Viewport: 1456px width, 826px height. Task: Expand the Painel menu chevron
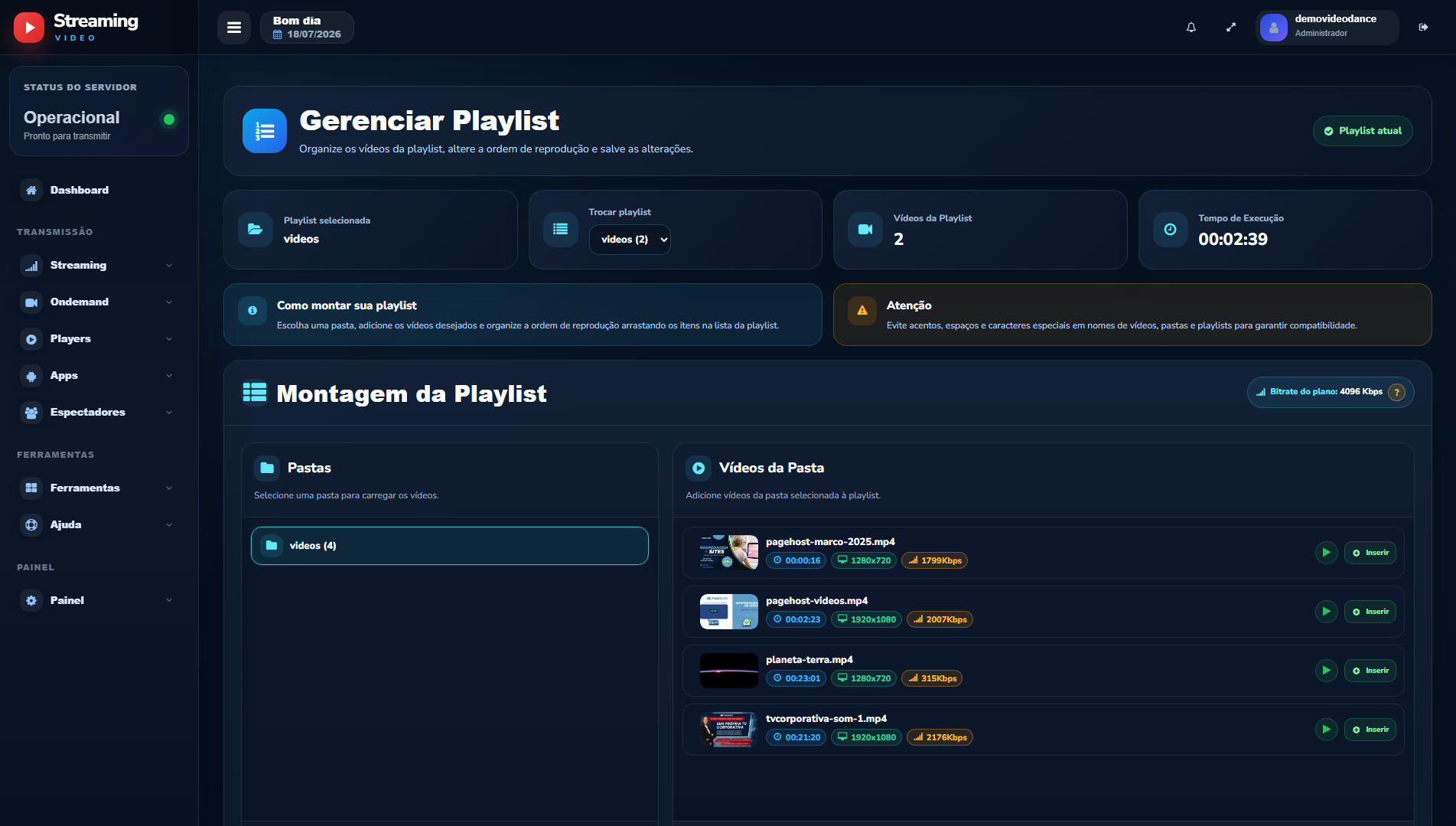(169, 600)
